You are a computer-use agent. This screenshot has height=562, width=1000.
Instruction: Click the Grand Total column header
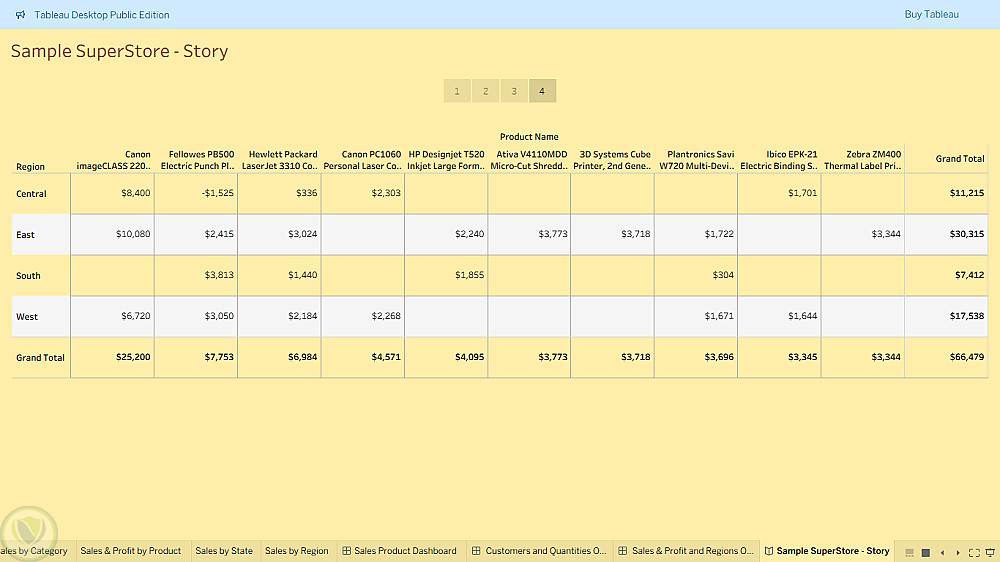click(x=960, y=158)
